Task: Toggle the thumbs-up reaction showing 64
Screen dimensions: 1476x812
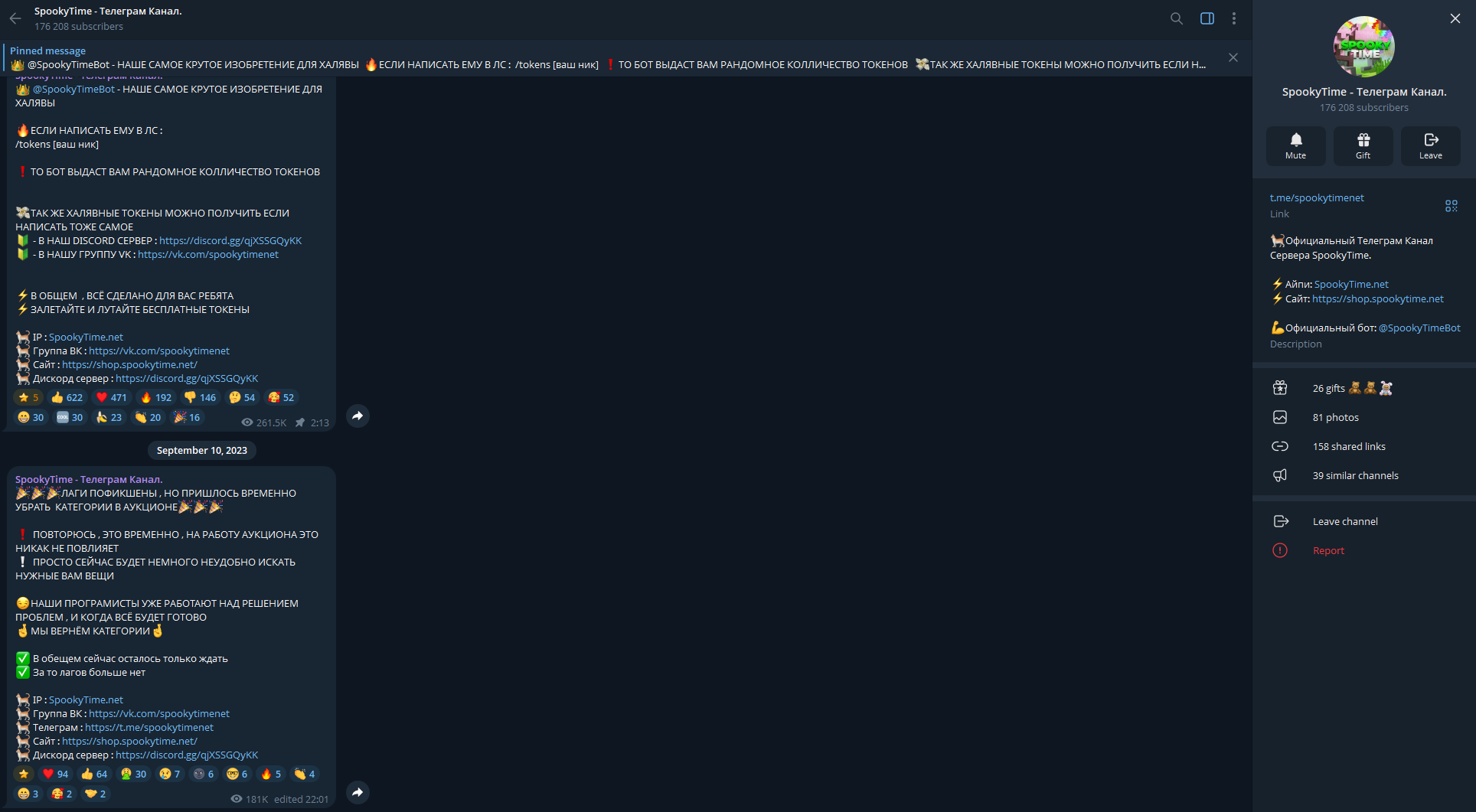Action: click(94, 774)
